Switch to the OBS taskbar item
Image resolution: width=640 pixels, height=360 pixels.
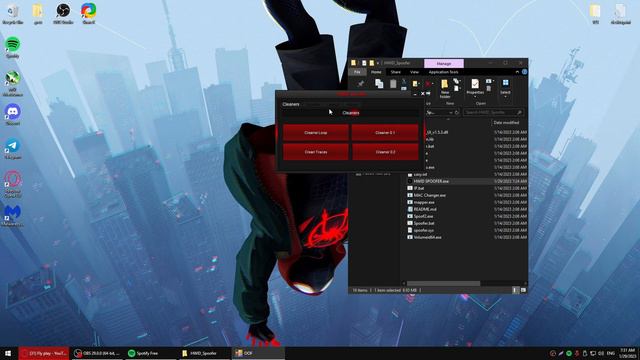pyautogui.click(x=97, y=353)
